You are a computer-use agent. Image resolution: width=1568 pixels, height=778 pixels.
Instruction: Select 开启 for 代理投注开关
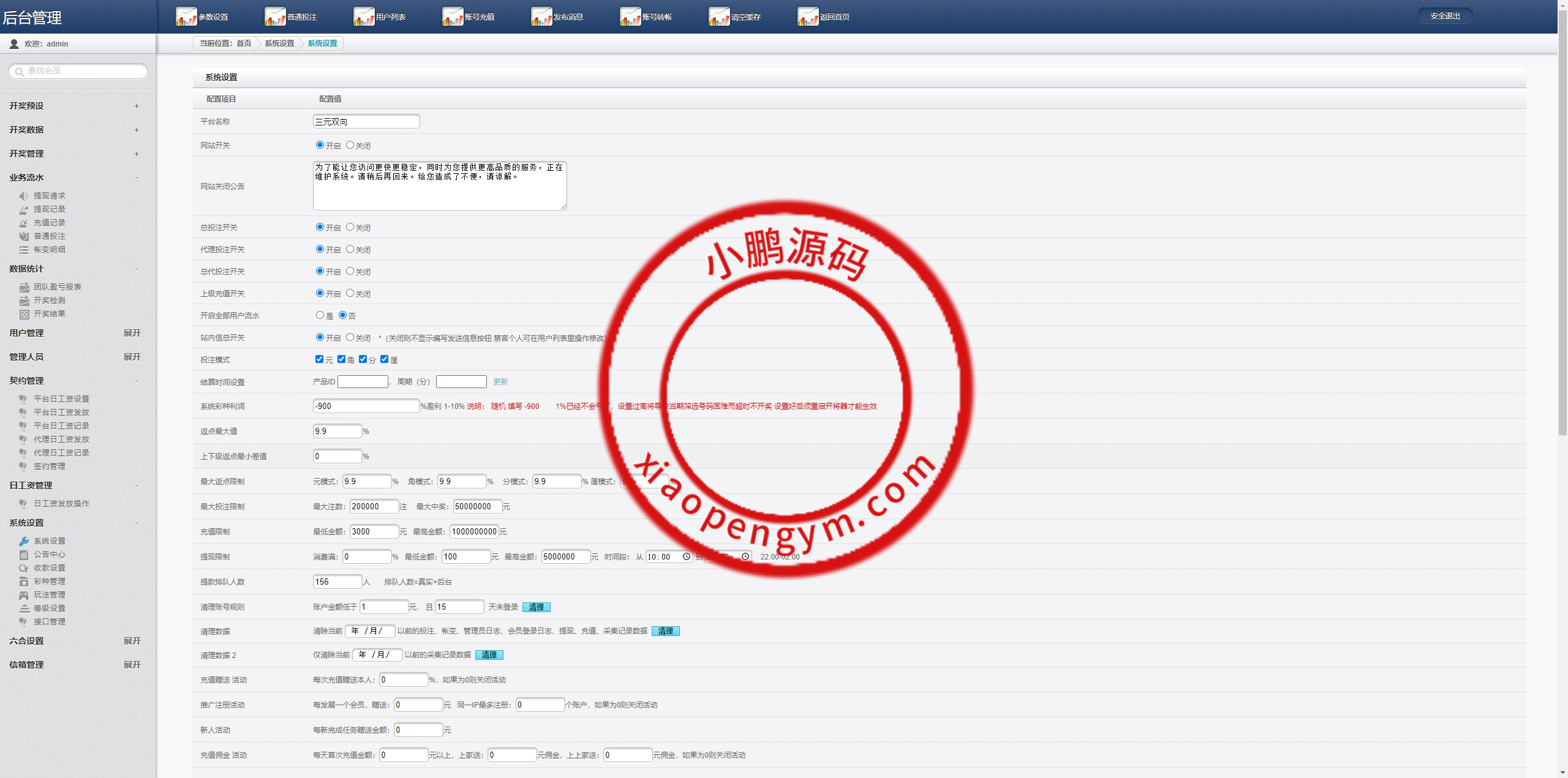[320, 249]
